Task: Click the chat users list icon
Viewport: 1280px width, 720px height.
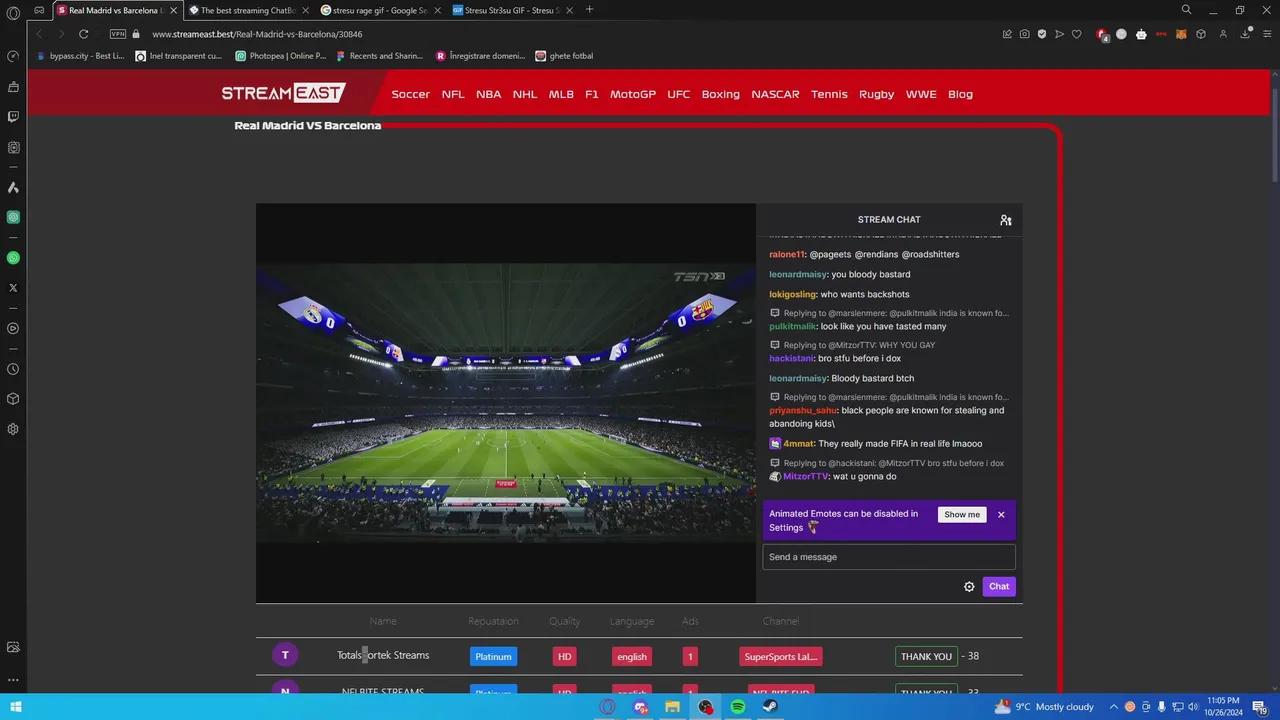Action: 1006,220
